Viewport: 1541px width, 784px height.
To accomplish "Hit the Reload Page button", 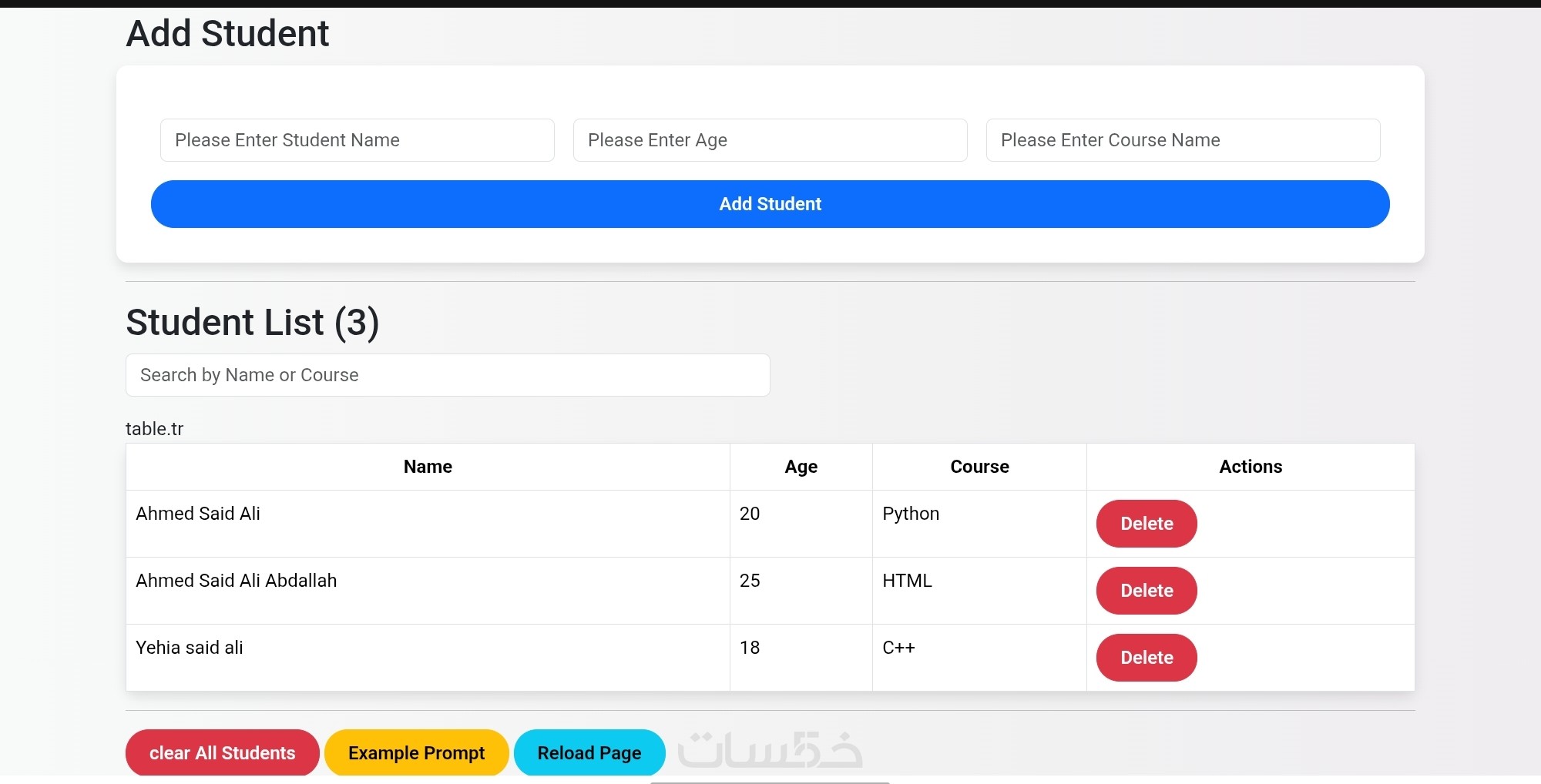I will pyautogui.click(x=589, y=752).
